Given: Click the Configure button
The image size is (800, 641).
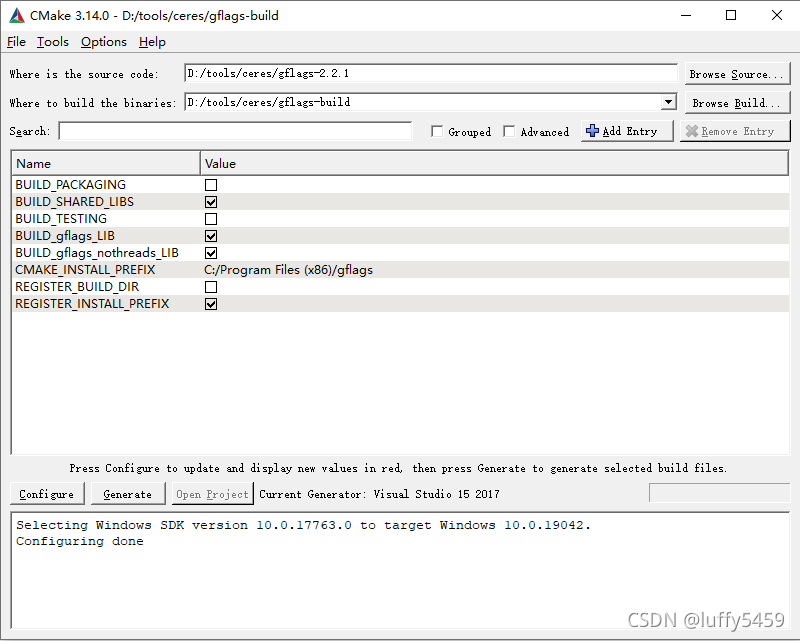Looking at the screenshot, I should click(47, 494).
